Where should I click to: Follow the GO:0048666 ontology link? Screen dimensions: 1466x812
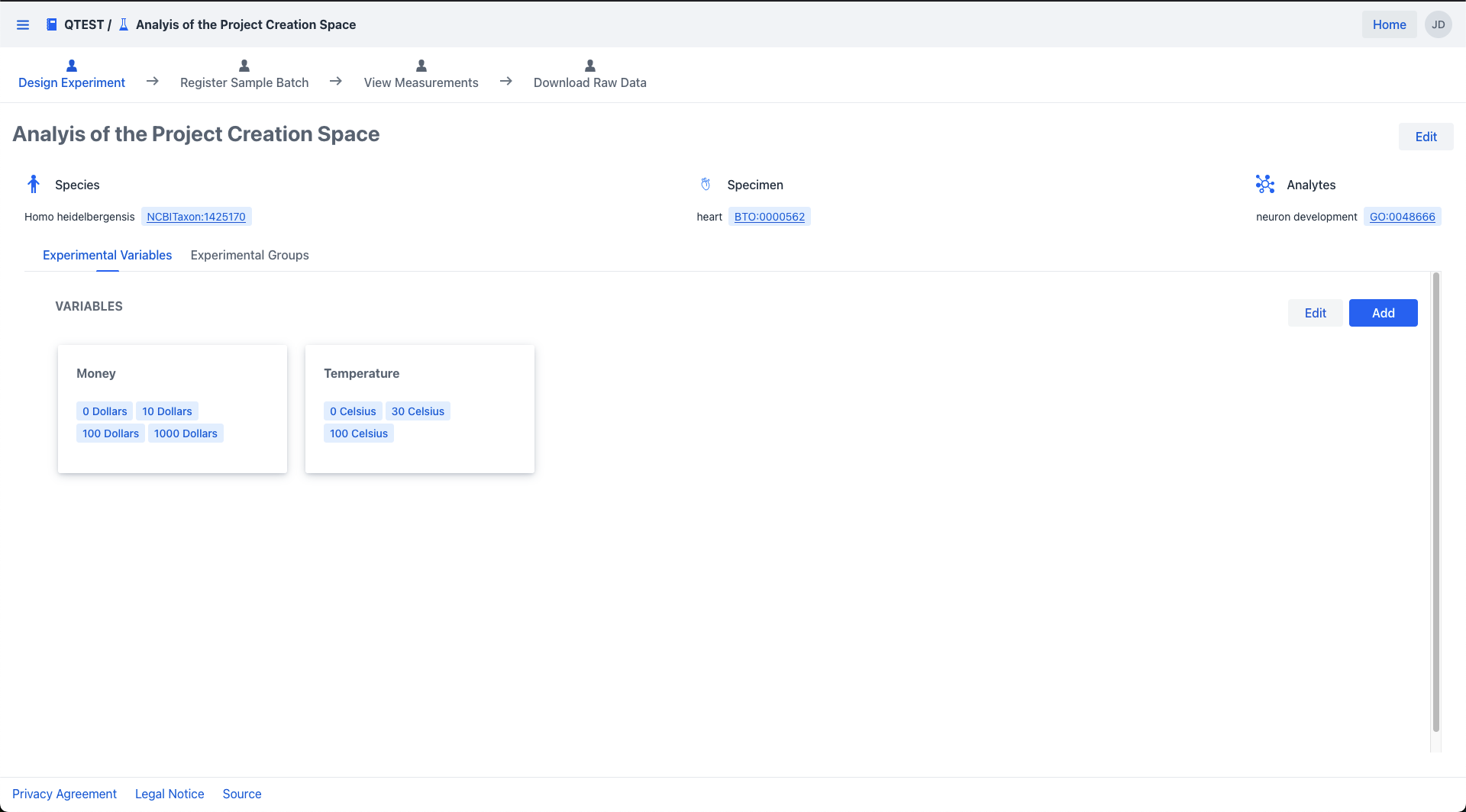coord(1402,217)
